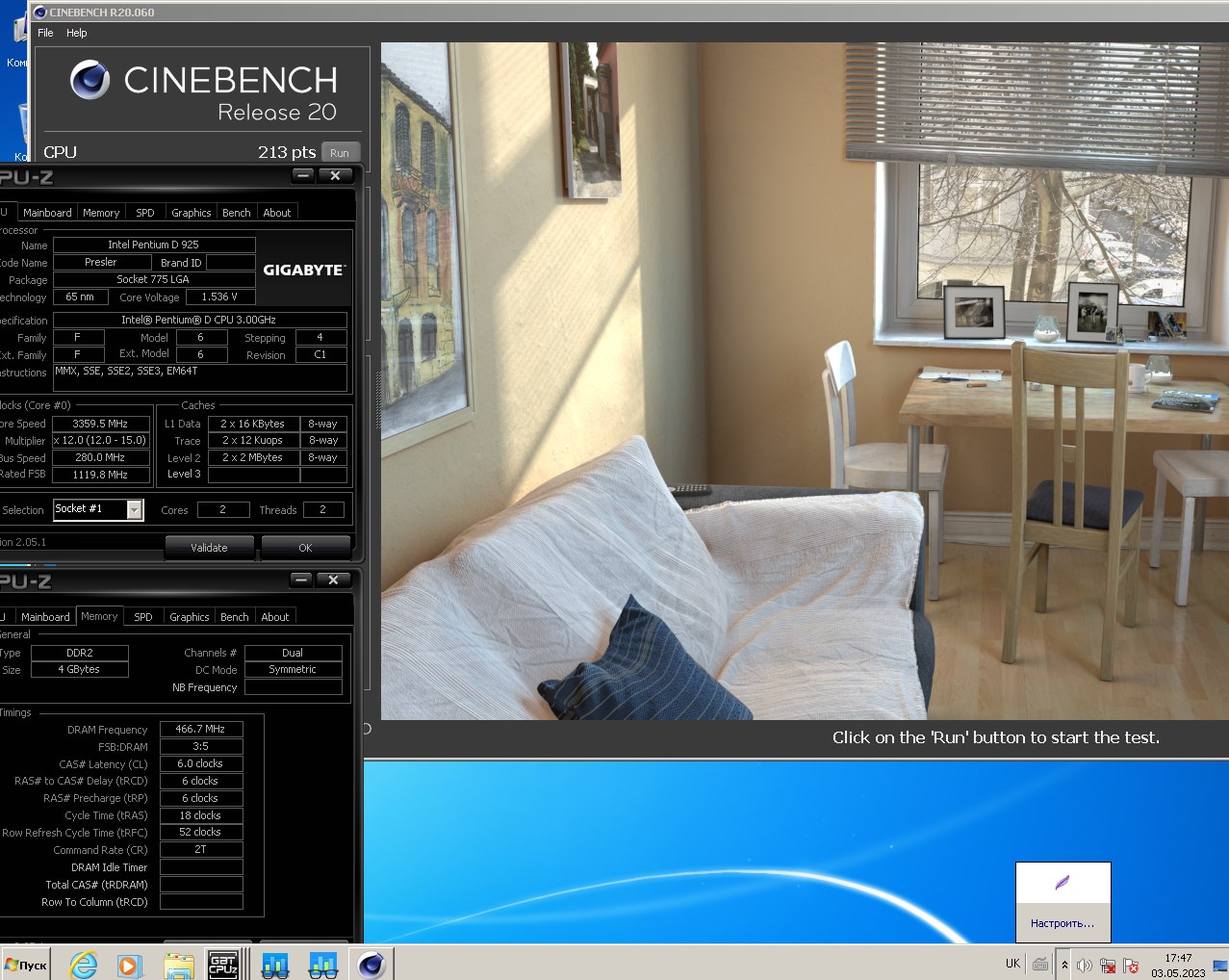The image size is (1229, 980).
Task: Click the FSB:DRAM ratio value 3:5
Action: [x=201, y=746]
